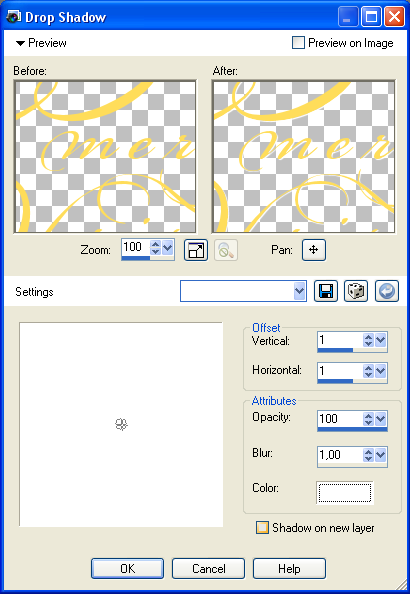The image size is (410, 594).
Task: Toggle the Shadow on new layer checkbox
Action: coord(262,528)
